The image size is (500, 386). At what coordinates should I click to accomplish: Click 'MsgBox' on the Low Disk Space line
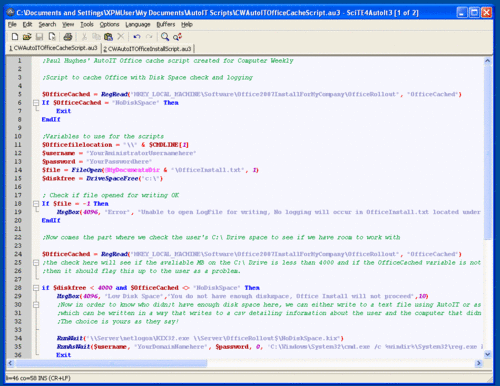pos(68,296)
